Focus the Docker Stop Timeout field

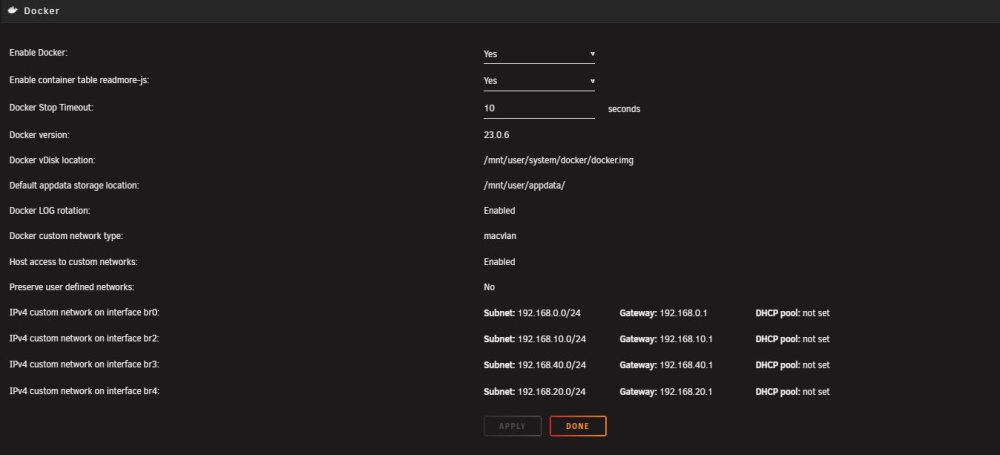click(539, 108)
